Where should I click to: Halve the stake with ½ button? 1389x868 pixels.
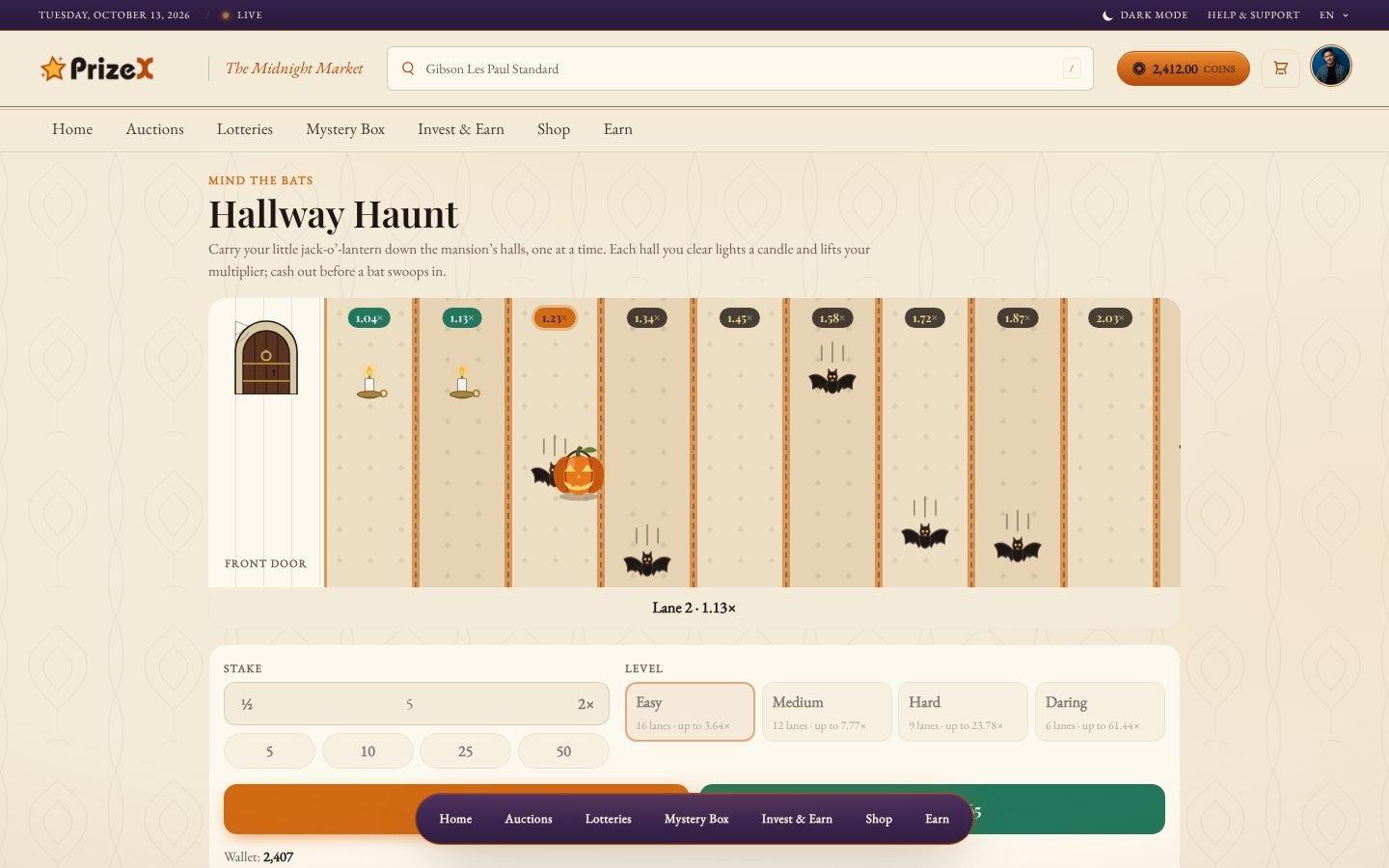pos(247,704)
